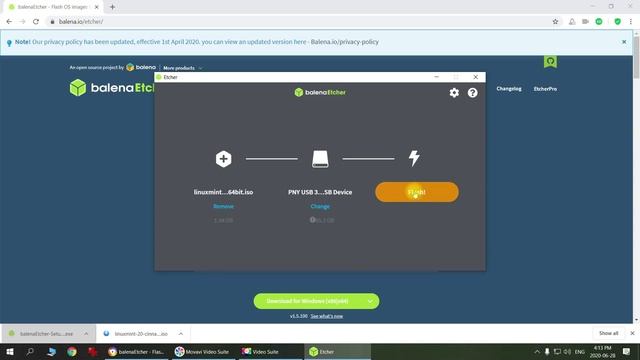Click the microphone tray icon

(x=547, y=351)
